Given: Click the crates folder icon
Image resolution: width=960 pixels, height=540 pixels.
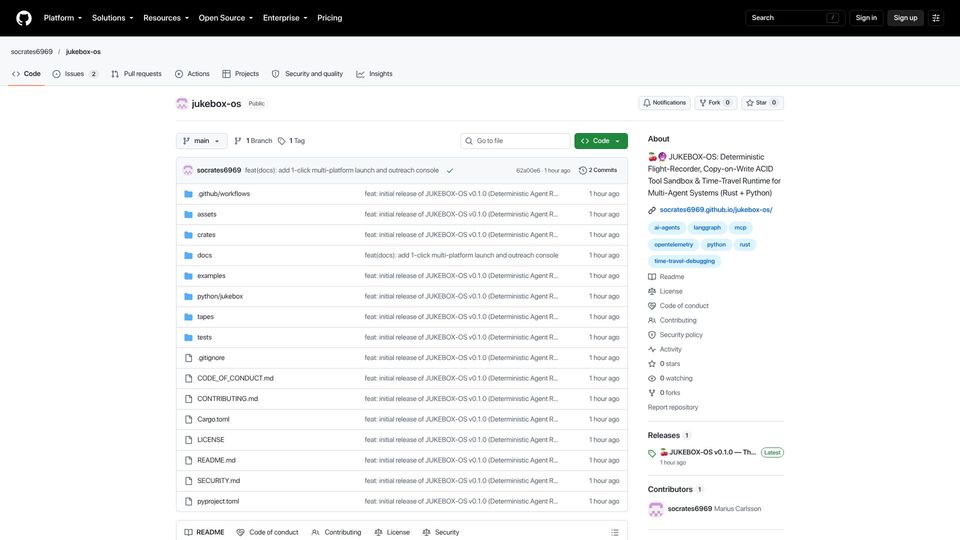Looking at the screenshot, I should click(x=189, y=235).
